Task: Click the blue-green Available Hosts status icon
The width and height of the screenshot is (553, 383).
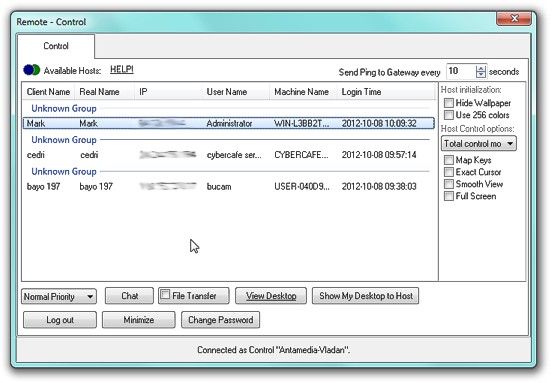Action: (x=32, y=70)
